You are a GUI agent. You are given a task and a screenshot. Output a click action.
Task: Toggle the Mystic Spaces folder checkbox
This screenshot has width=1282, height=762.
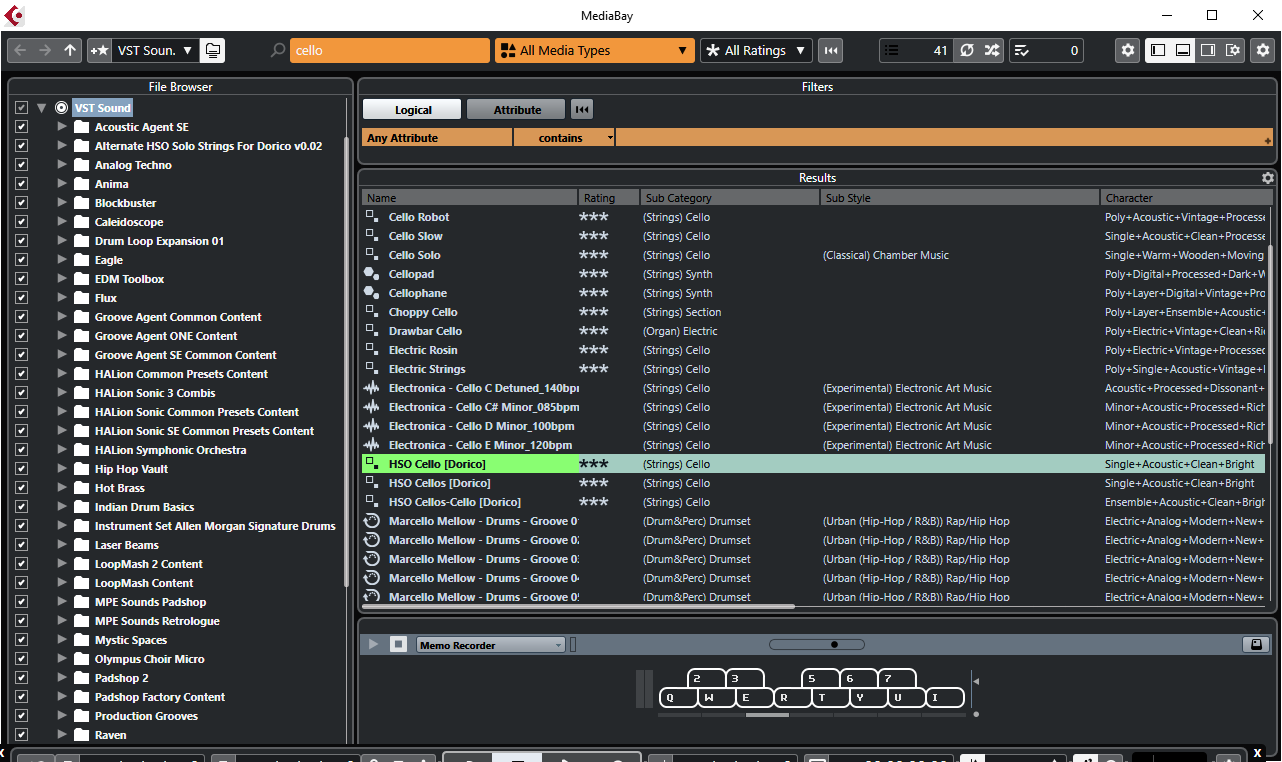point(22,640)
